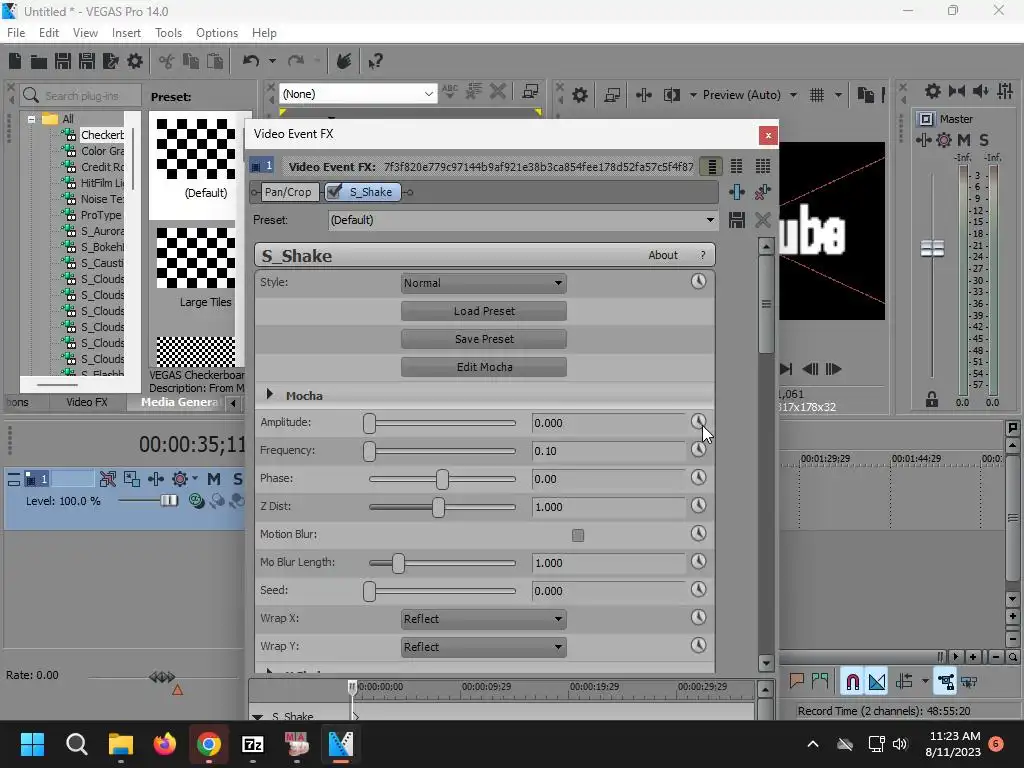Click the Save Preset button
Image resolution: width=1024 pixels, height=768 pixels.
click(483, 339)
